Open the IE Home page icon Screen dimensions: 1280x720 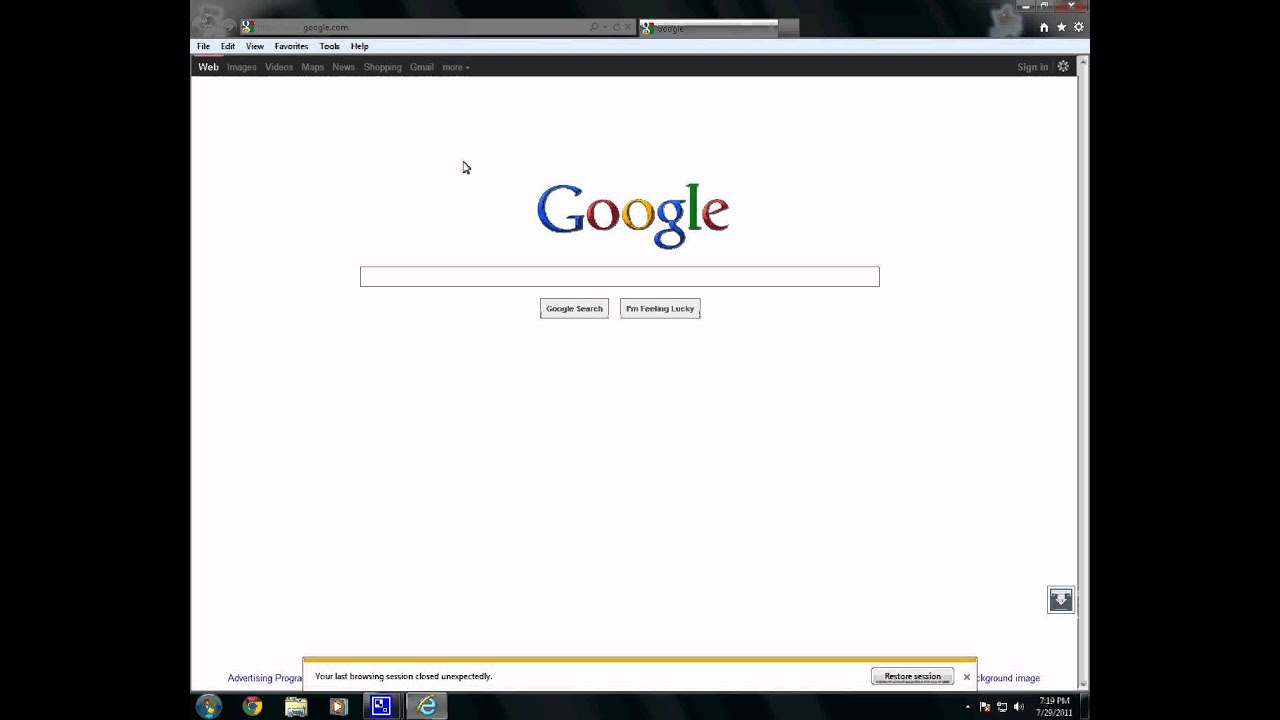1044,27
